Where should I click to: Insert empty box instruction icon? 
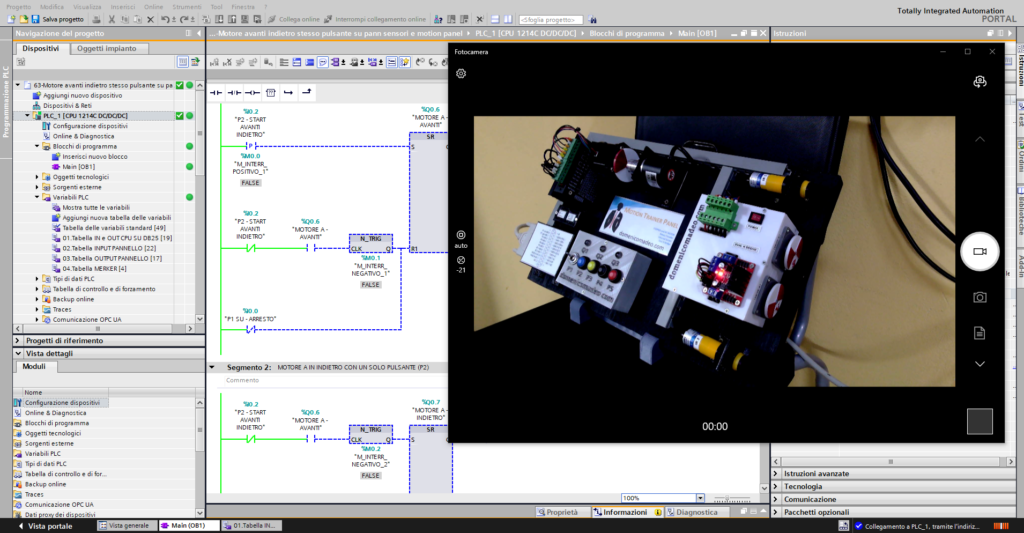click(x=270, y=93)
